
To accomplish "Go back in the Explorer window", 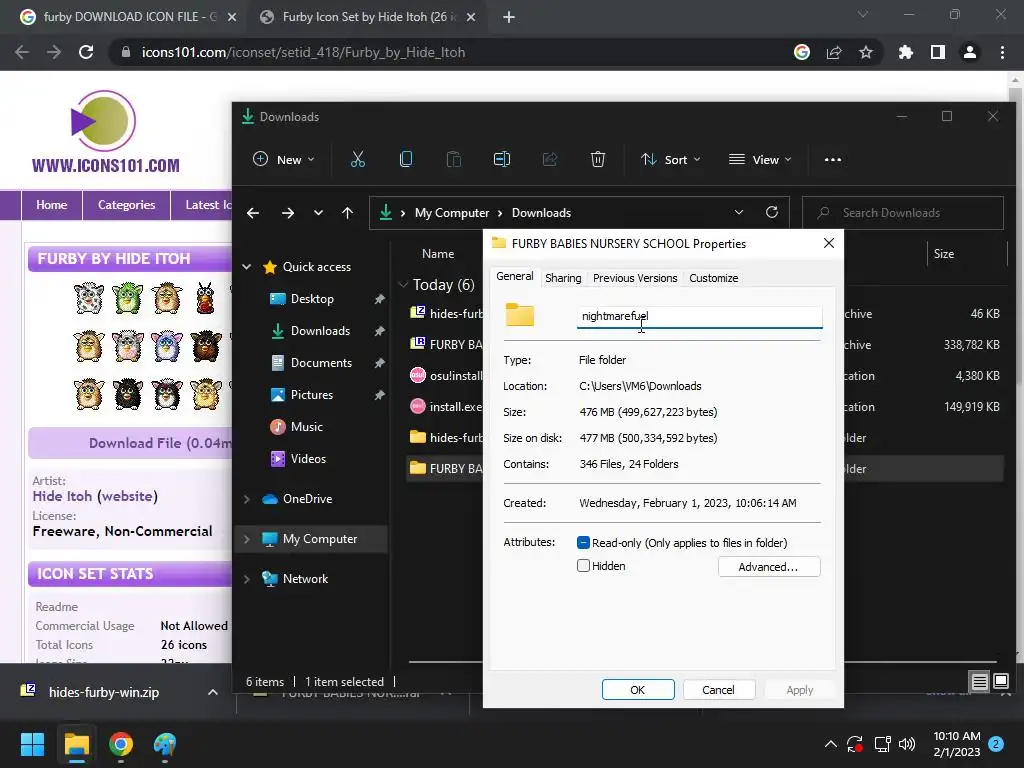I will click(253, 213).
